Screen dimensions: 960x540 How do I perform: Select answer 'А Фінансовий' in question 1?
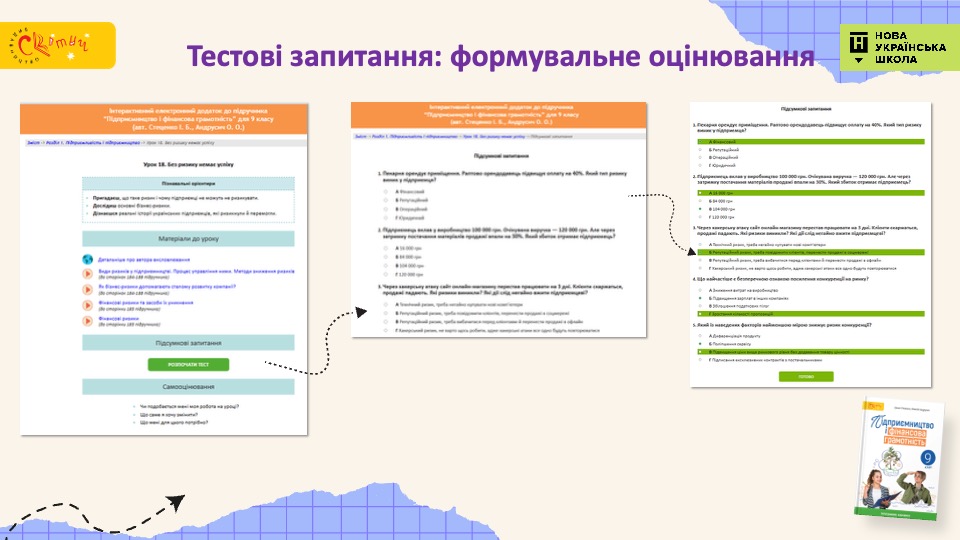click(386, 190)
